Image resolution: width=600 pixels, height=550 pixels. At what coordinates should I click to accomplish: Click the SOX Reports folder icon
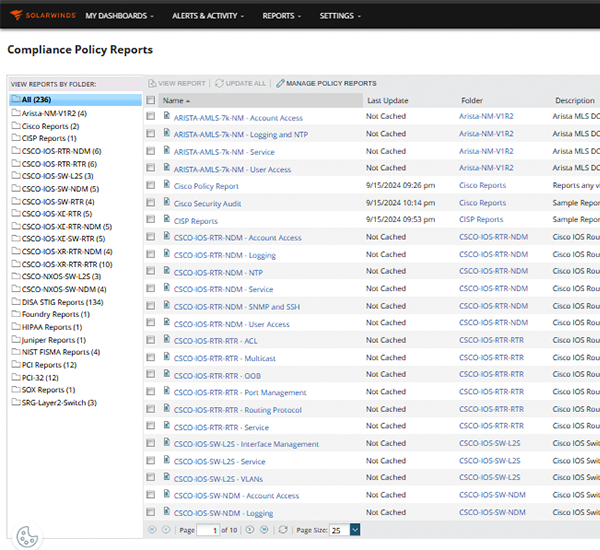pyautogui.click(x=16, y=389)
